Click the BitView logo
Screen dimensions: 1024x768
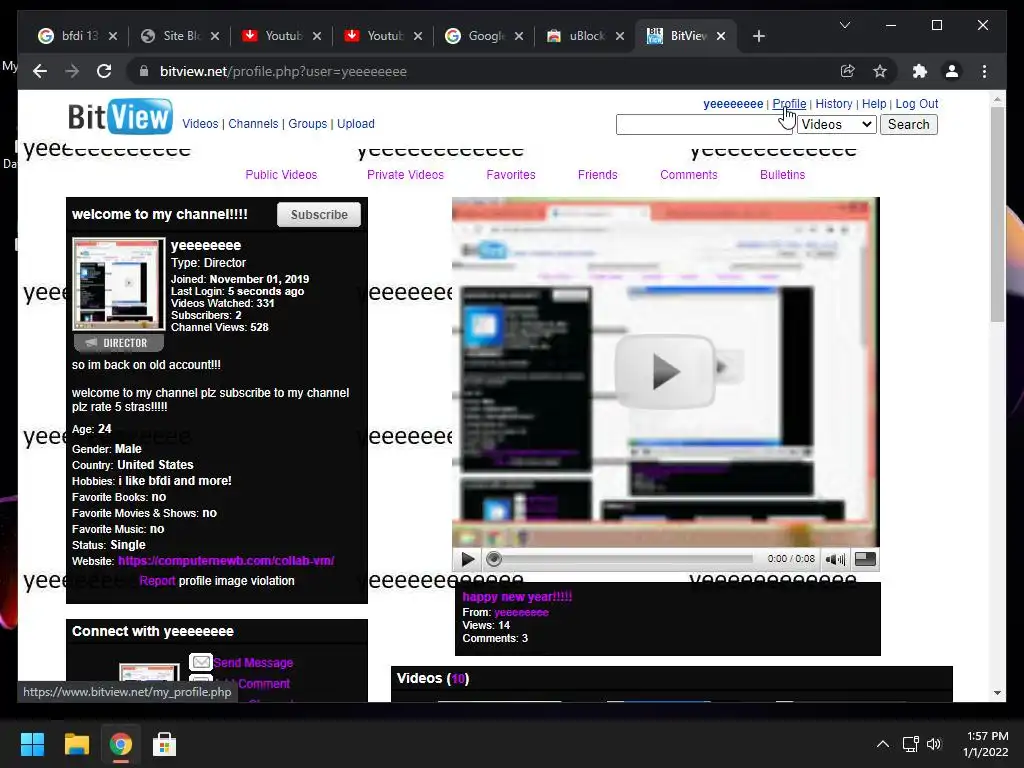pyautogui.click(x=120, y=116)
